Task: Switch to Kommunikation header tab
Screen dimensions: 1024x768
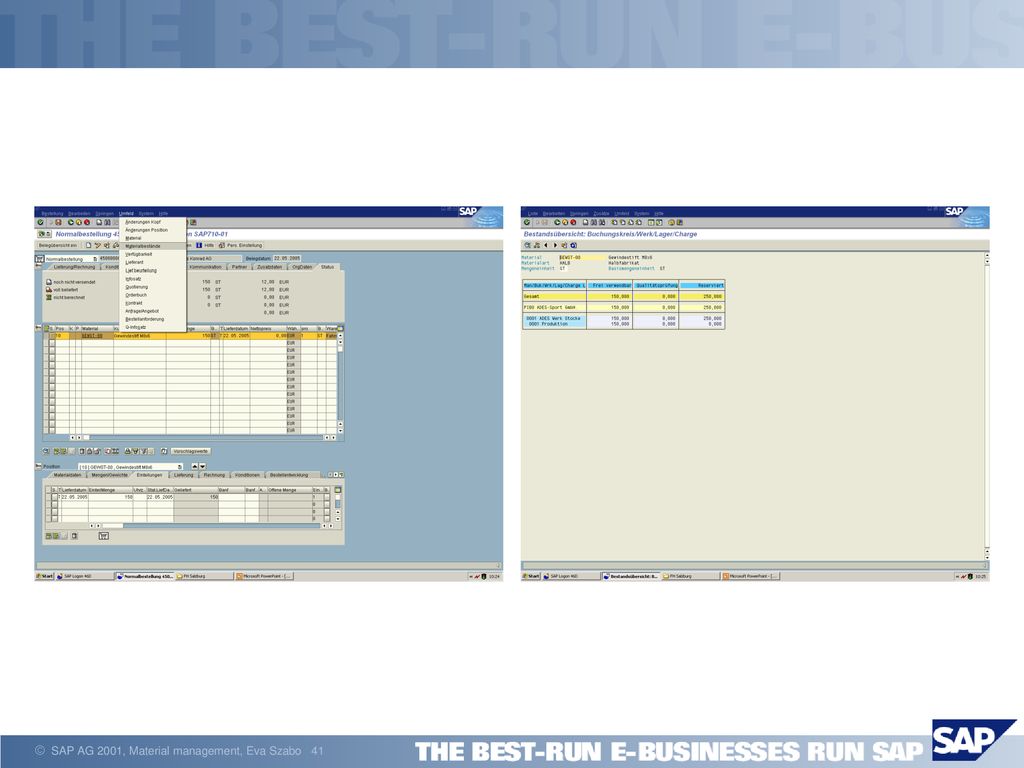Action: point(205,266)
